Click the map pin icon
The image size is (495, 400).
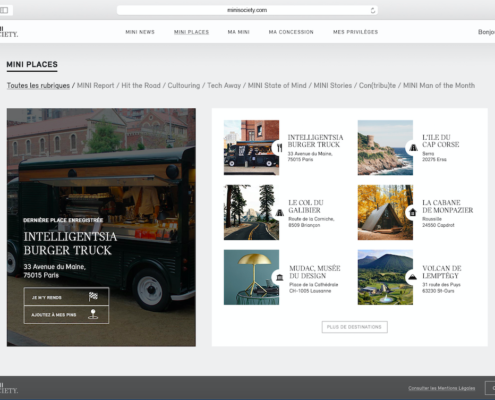point(93,314)
